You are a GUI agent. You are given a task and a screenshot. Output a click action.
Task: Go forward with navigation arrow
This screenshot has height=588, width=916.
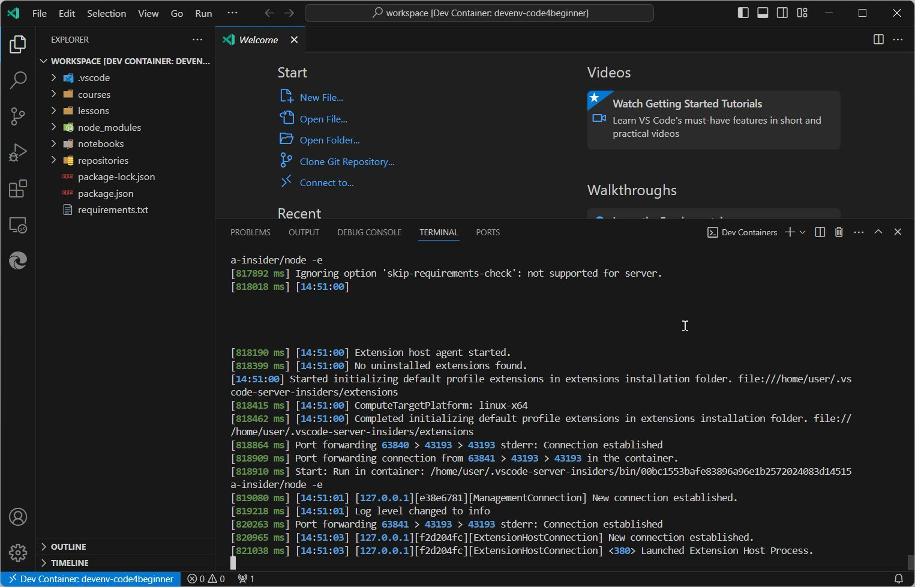(x=289, y=13)
